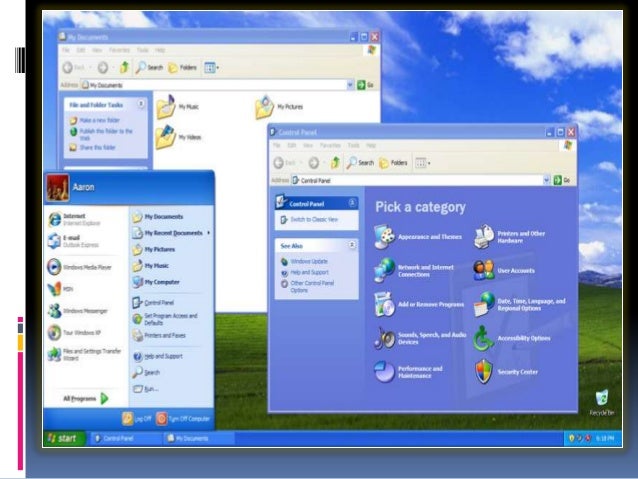
Task: Collapse the See Also section
Action: pyautogui.click(x=352, y=245)
